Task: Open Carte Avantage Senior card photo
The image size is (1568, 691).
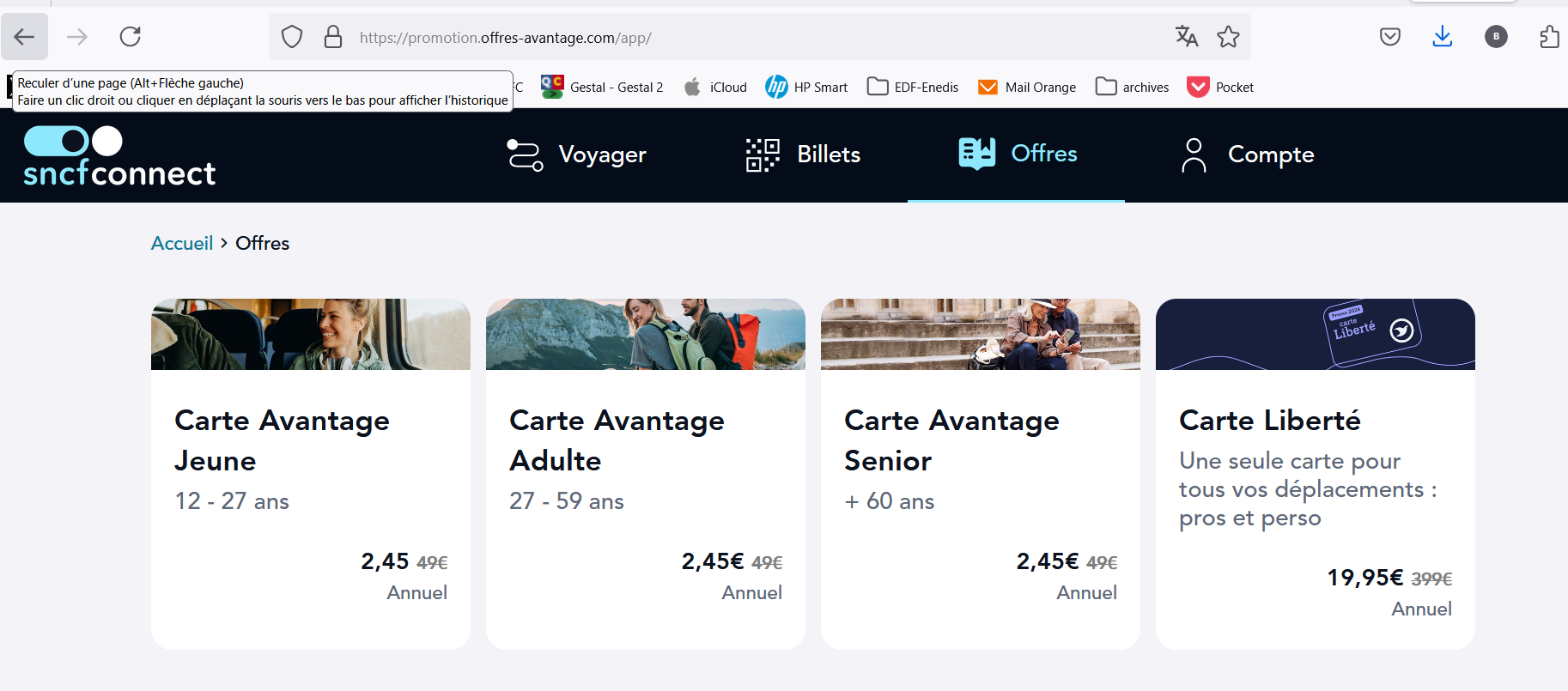Action: (x=981, y=334)
